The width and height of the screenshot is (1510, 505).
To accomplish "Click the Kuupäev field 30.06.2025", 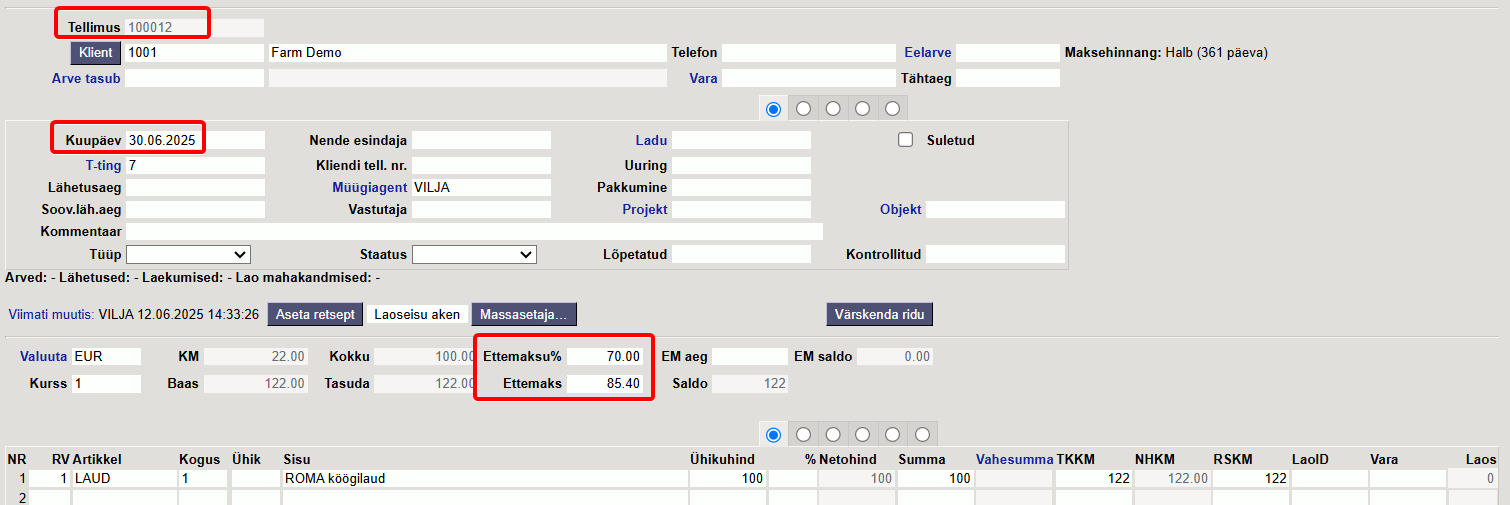I will pyautogui.click(x=195, y=140).
